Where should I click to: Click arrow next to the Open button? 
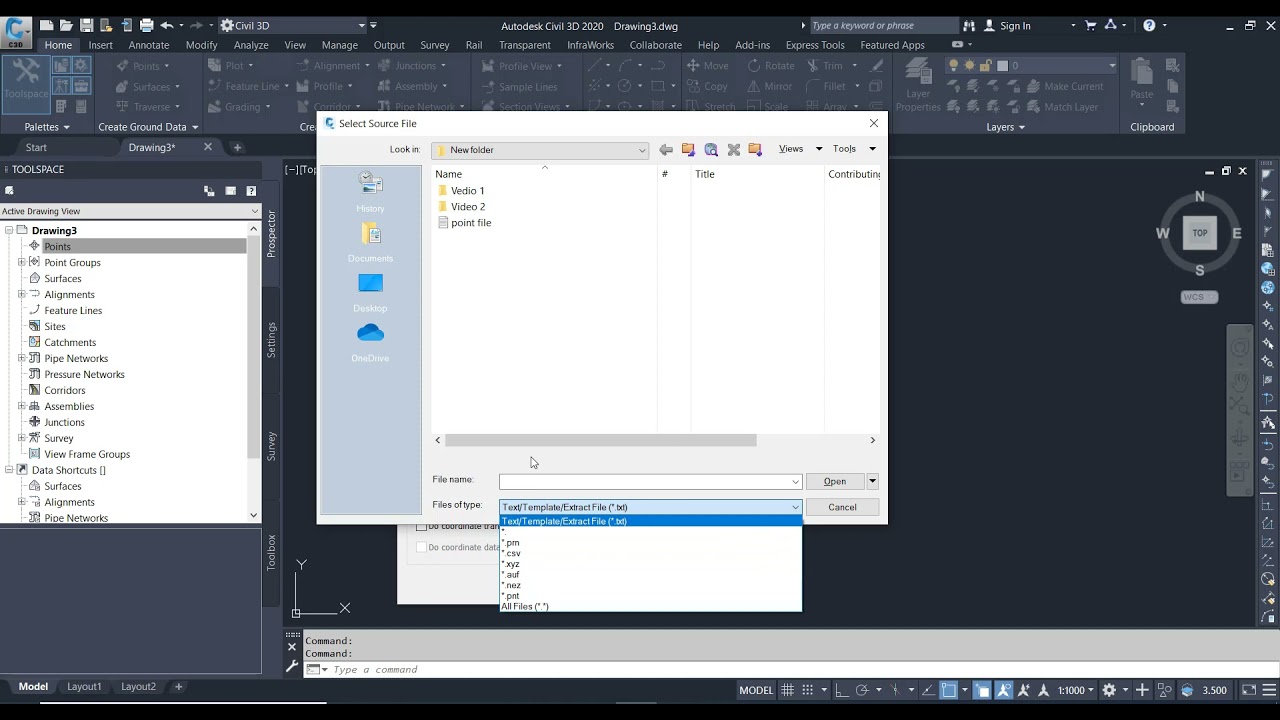pyautogui.click(x=872, y=481)
